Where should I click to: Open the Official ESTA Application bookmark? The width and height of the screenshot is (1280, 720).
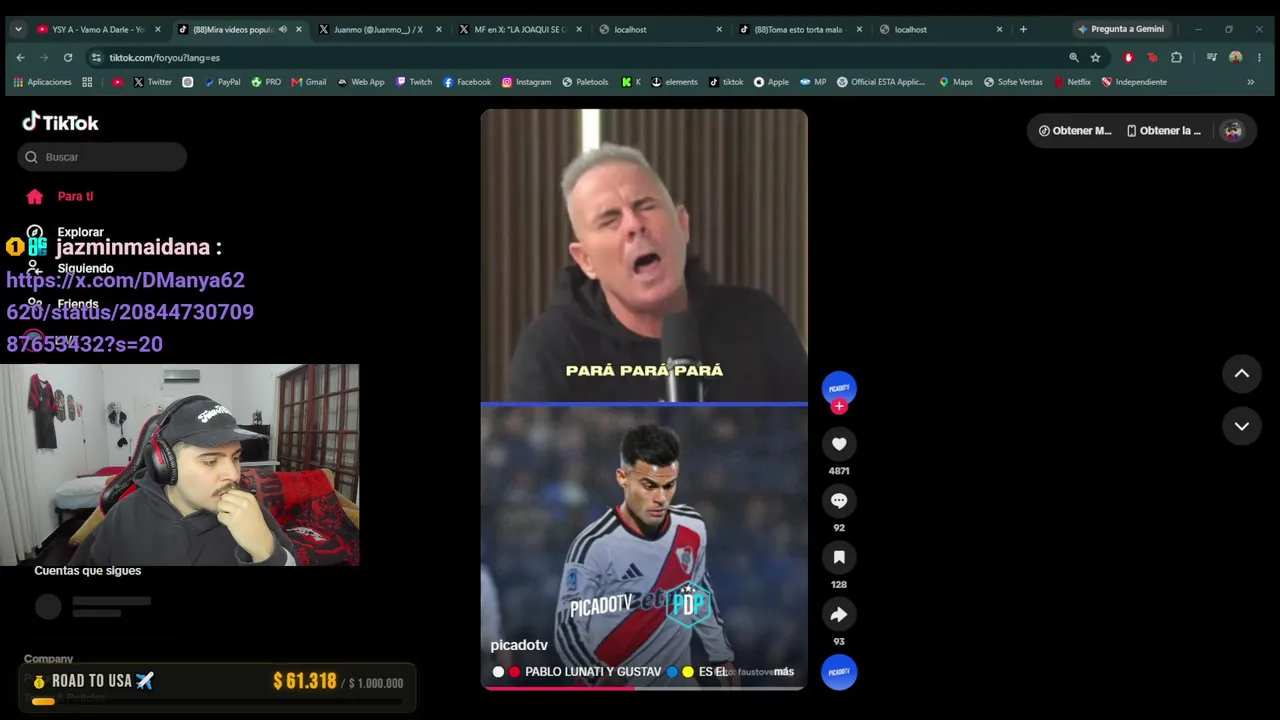[881, 82]
